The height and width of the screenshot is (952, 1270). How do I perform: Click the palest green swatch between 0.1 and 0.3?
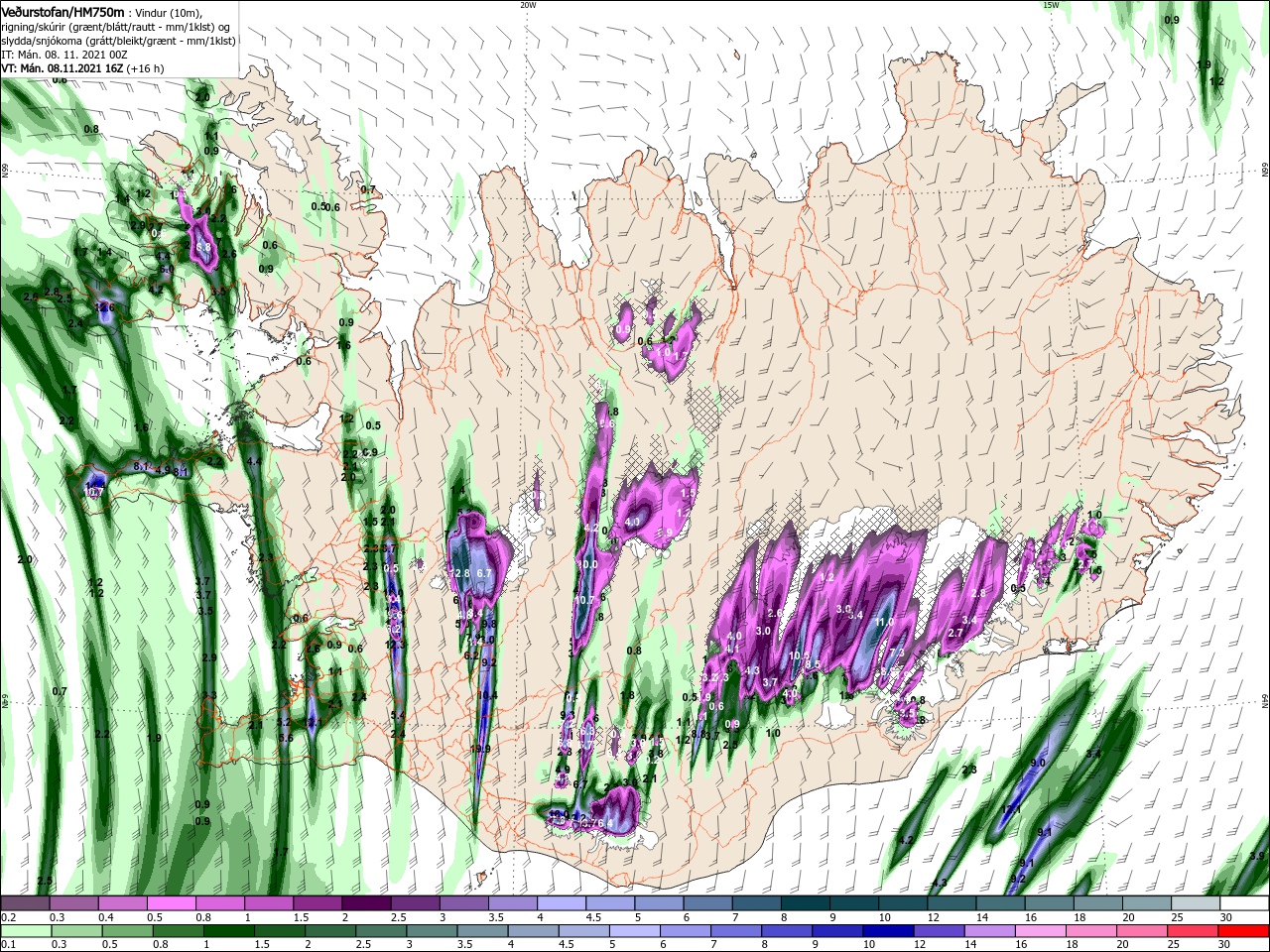[26, 931]
